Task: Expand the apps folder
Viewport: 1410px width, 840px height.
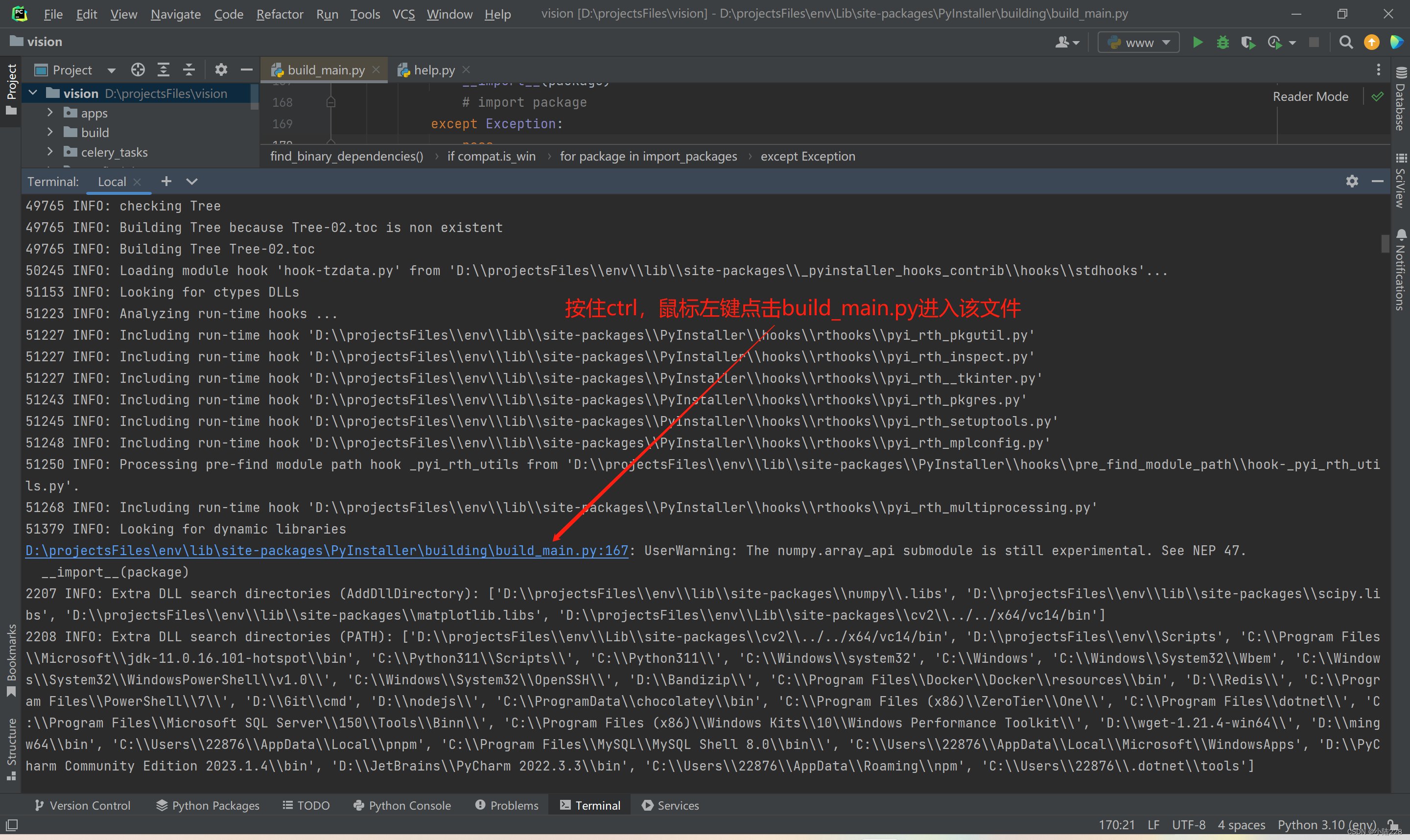Action: 50,113
